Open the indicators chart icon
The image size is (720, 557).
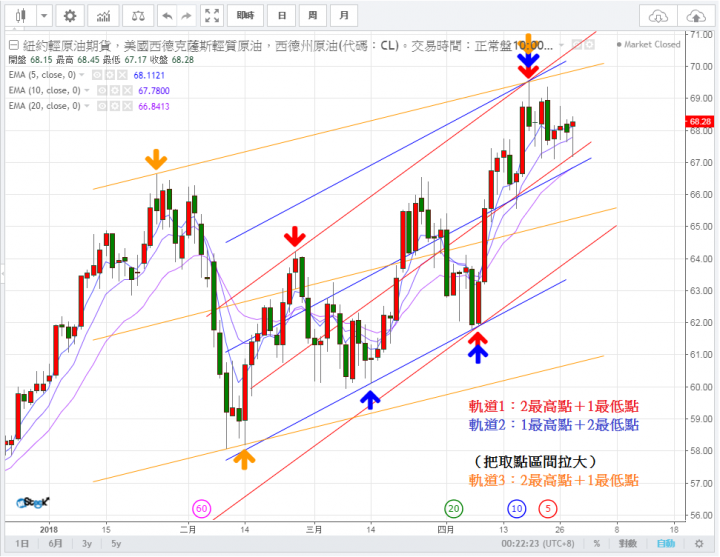(x=103, y=17)
